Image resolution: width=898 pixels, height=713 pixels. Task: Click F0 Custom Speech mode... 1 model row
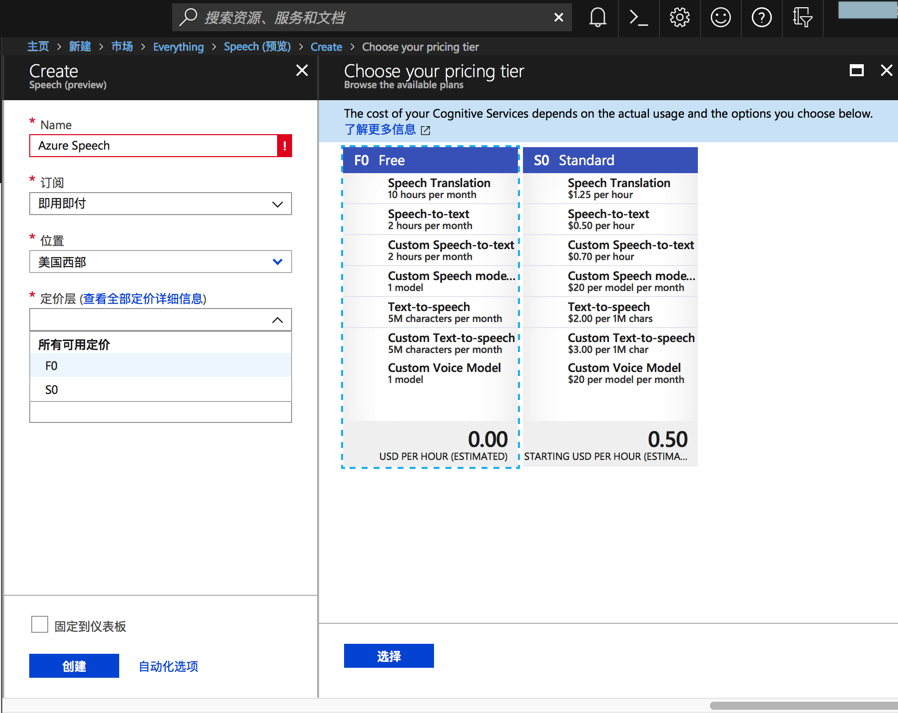pyautogui.click(x=431, y=281)
